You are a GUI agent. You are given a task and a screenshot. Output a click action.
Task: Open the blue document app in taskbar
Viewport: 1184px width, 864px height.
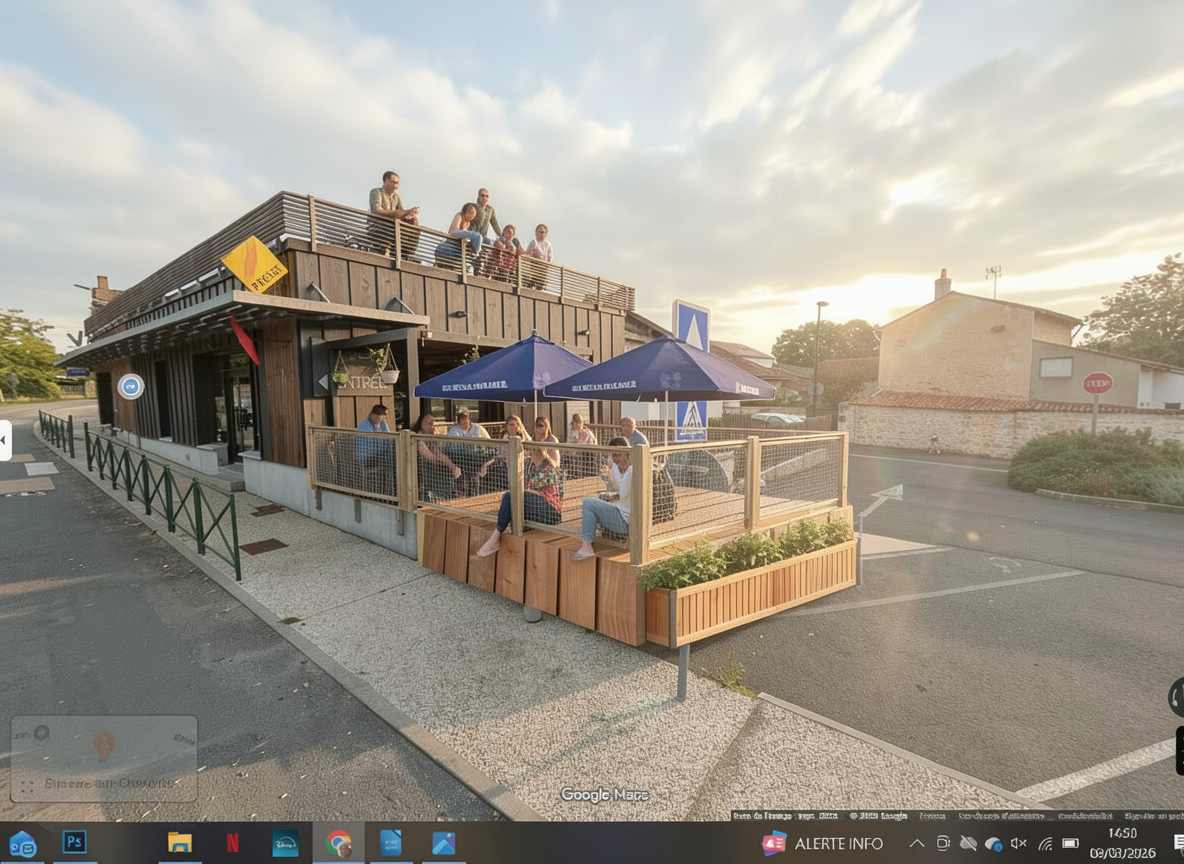pos(391,843)
